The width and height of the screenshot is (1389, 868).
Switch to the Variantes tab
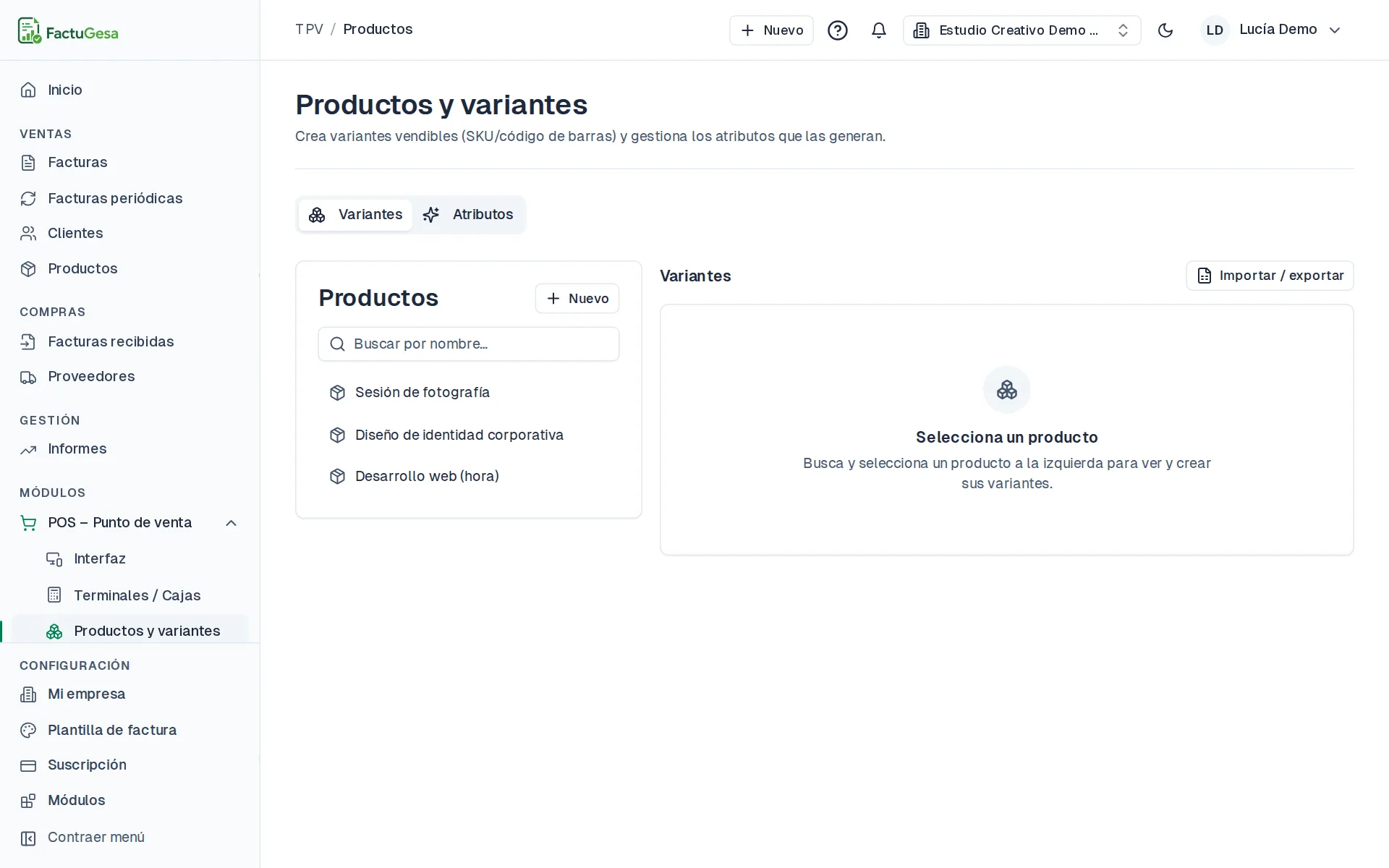pyautogui.click(x=355, y=215)
